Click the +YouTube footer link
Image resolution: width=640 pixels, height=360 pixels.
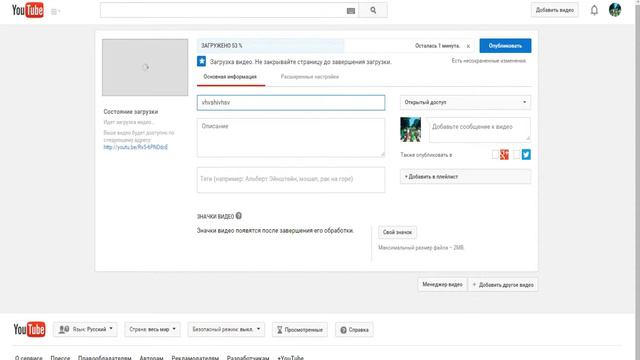291,358
